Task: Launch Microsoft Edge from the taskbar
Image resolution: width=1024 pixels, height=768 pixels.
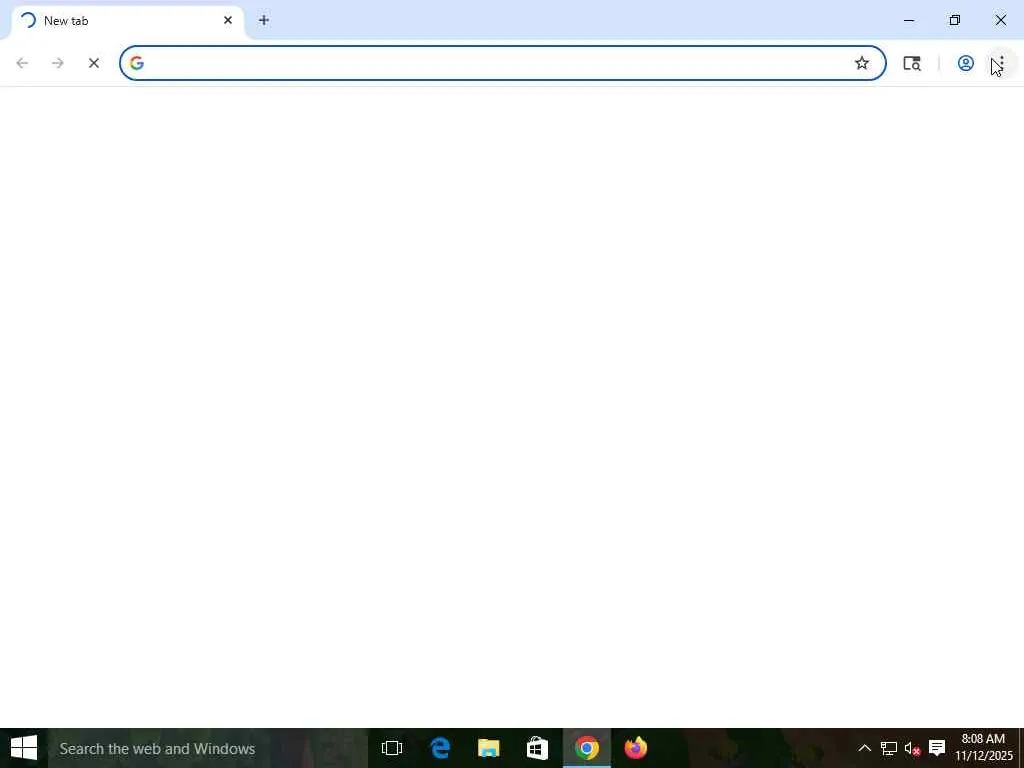Action: [441, 748]
